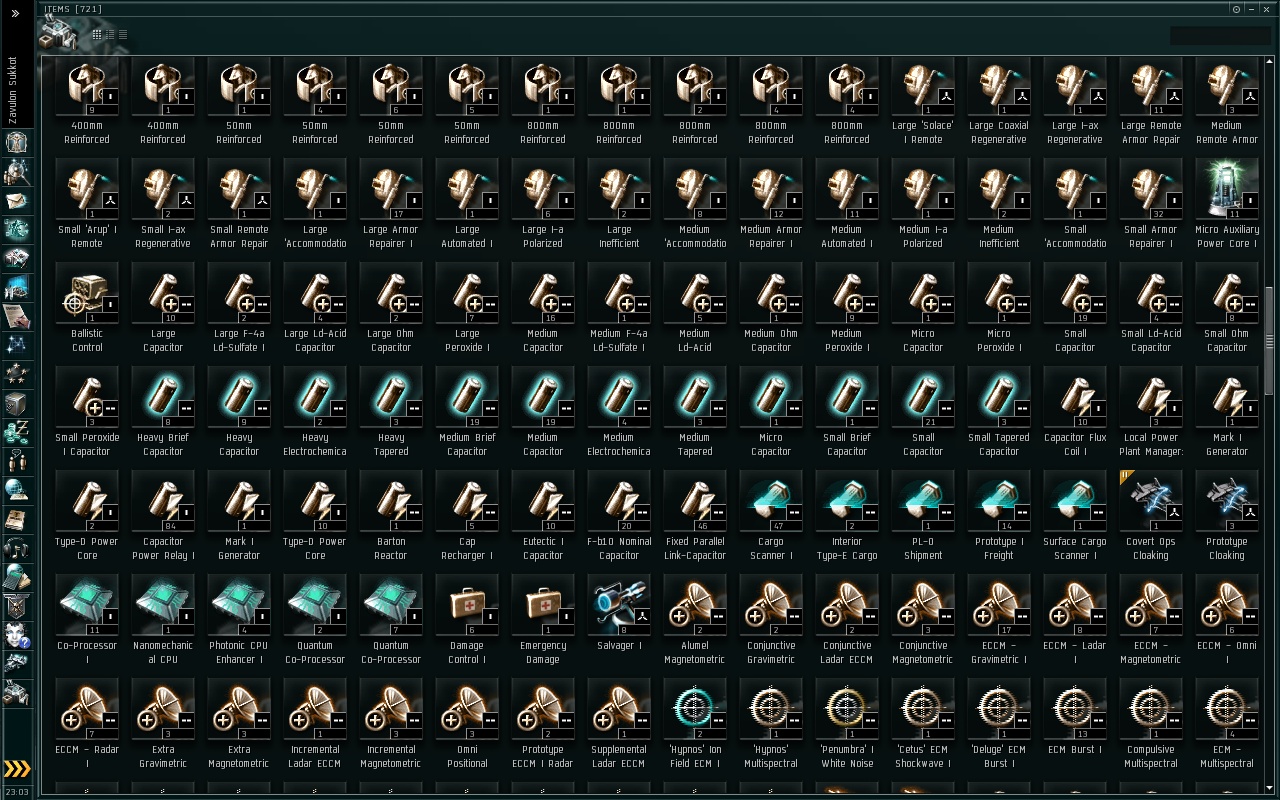1280x800 pixels.
Task: Select the Medium Tapered item
Action: click(x=695, y=413)
